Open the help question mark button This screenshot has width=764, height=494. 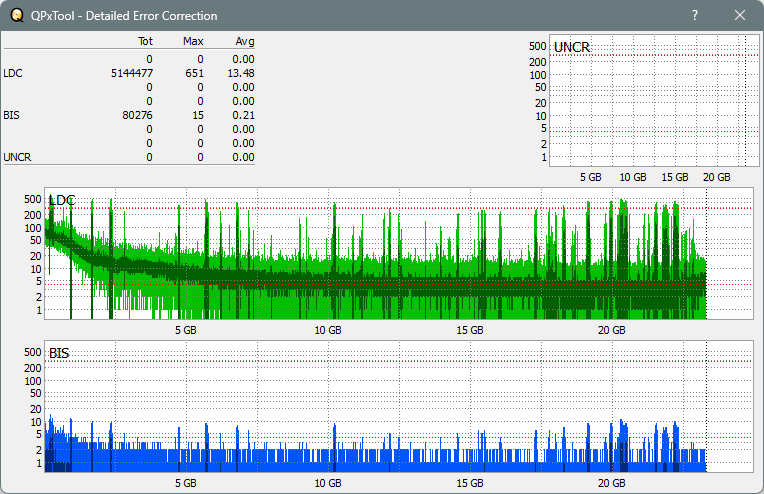(x=695, y=16)
